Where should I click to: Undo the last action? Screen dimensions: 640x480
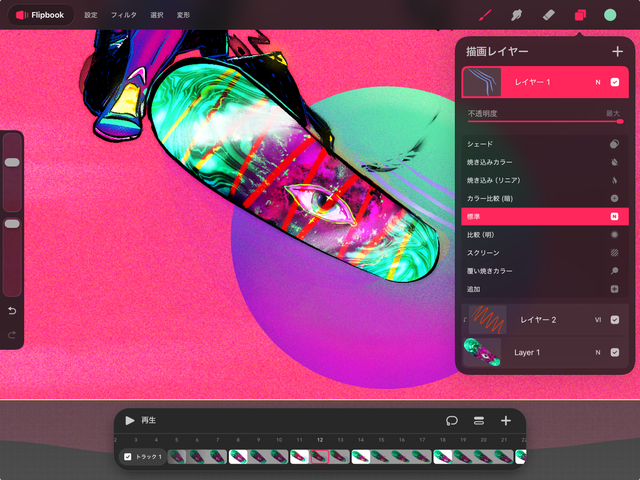12,311
